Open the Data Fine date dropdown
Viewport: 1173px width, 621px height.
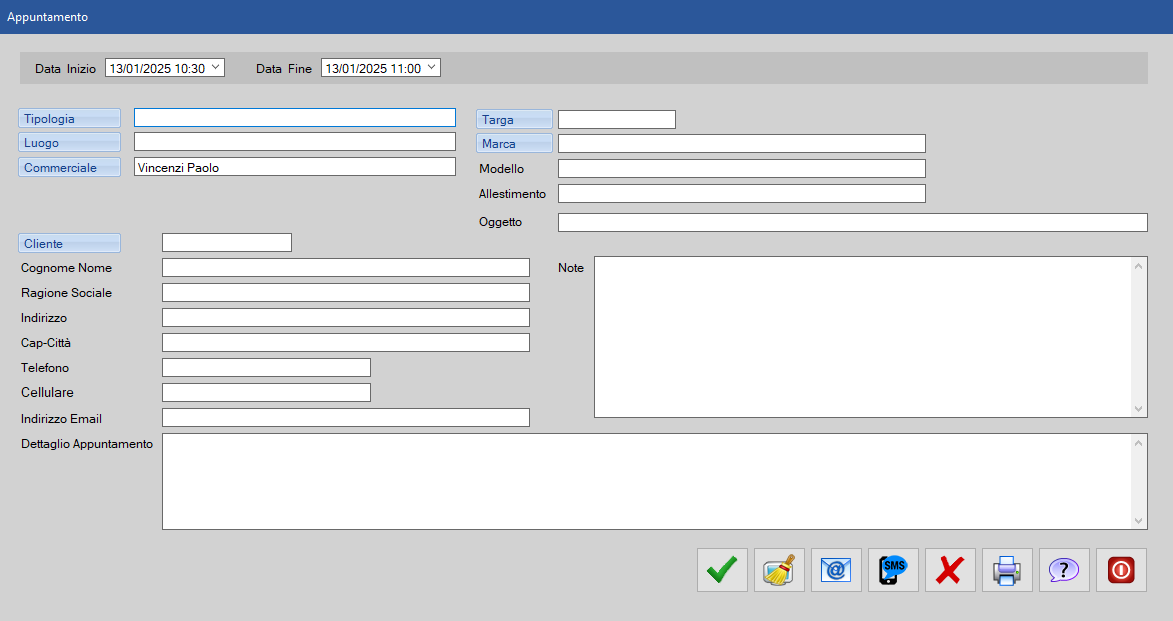[x=431, y=68]
